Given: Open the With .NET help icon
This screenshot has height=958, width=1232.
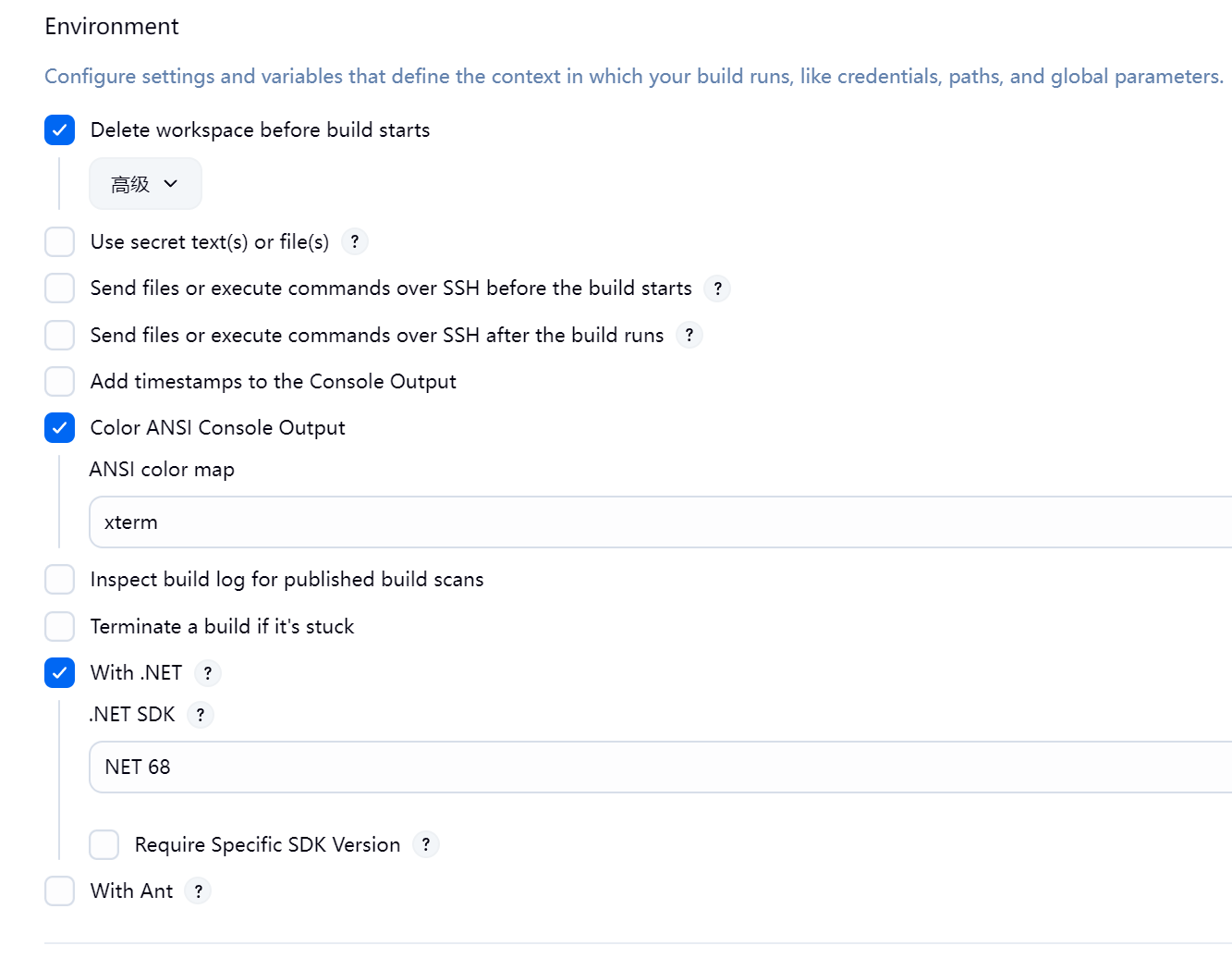Looking at the screenshot, I should click(x=208, y=673).
